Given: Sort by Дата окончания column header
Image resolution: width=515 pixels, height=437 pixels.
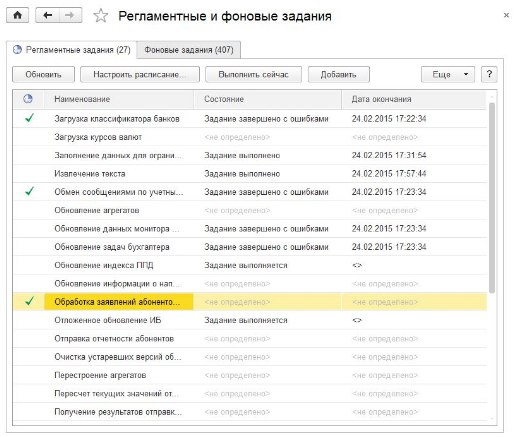Looking at the screenshot, I should (414, 99).
